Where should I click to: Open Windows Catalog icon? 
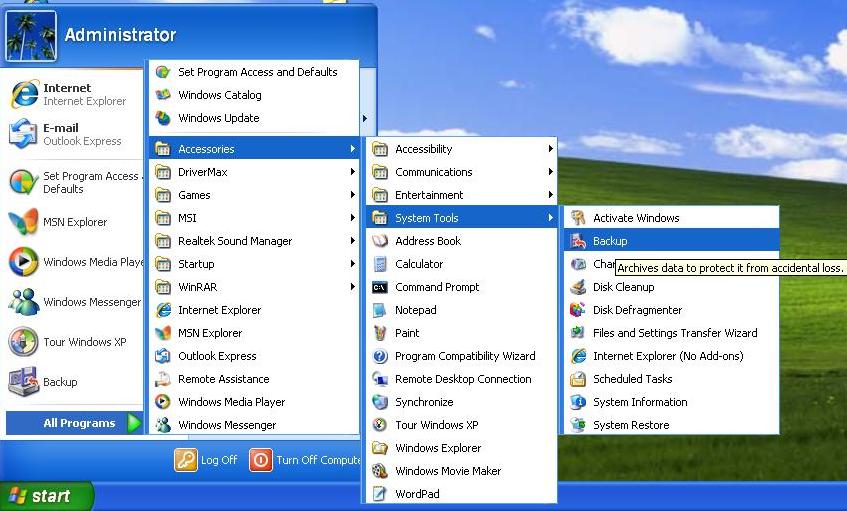[x=163, y=95]
